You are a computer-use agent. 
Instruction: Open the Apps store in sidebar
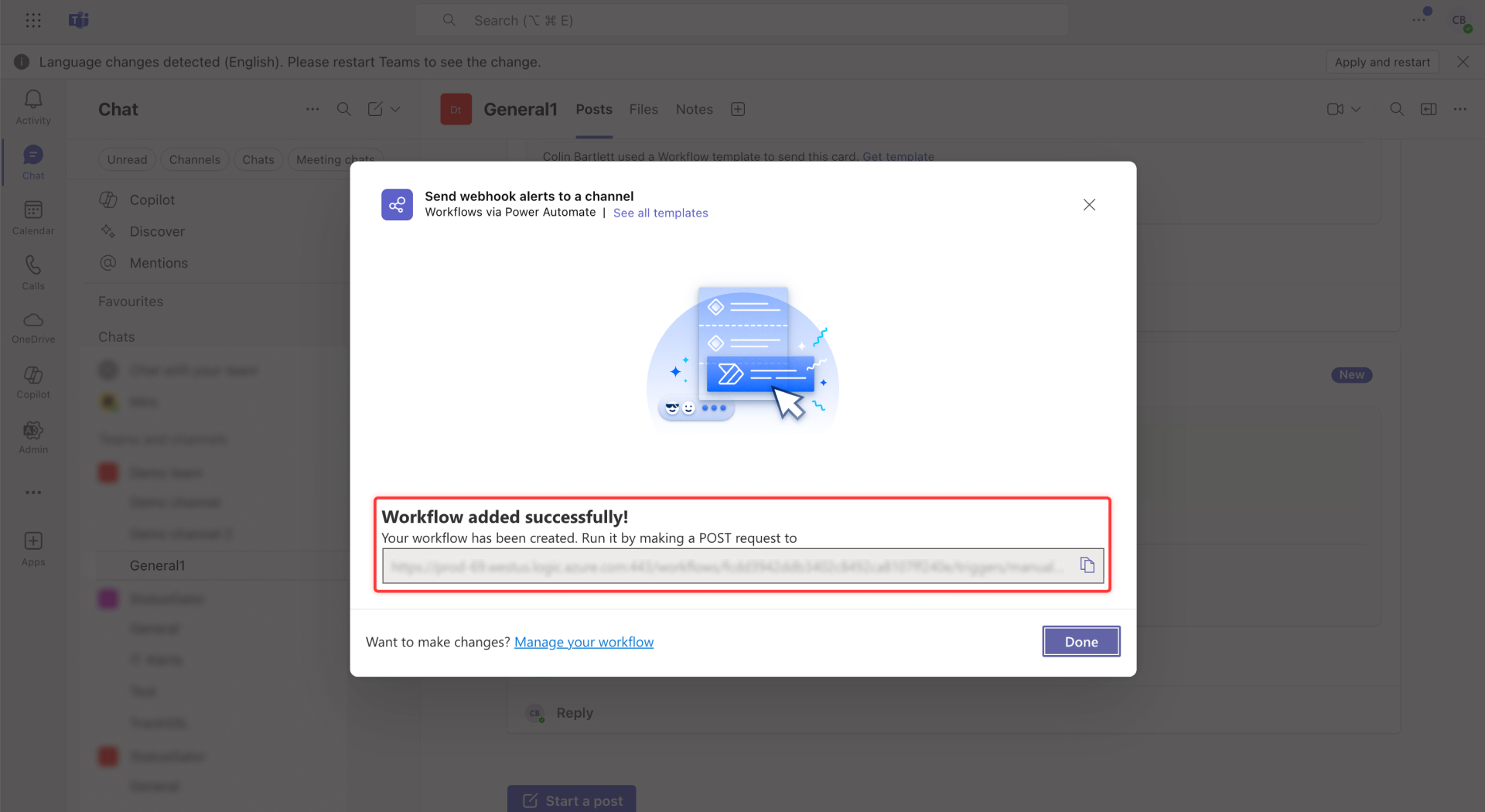[x=33, y=550]
